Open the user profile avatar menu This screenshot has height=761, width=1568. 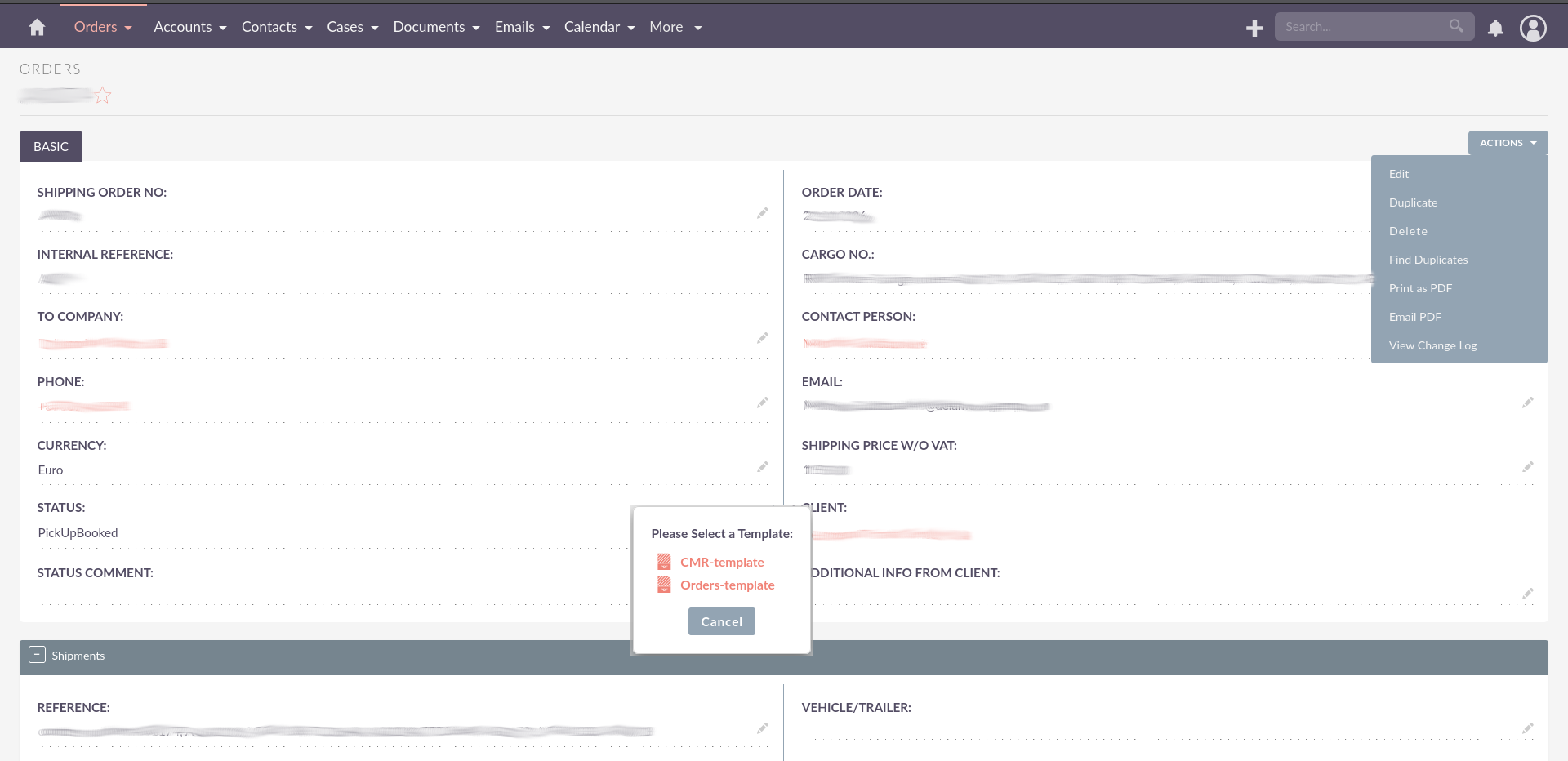1533,29
